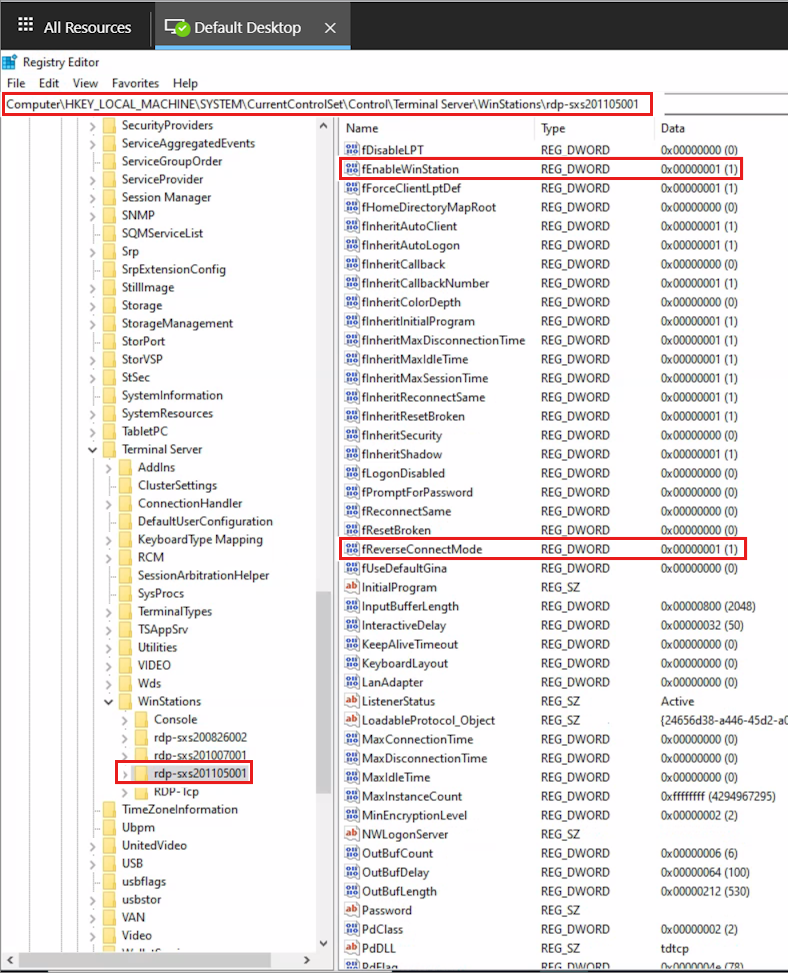Collapse the WinStations tree node
This screenshot has height=973, width=788.
109,702
